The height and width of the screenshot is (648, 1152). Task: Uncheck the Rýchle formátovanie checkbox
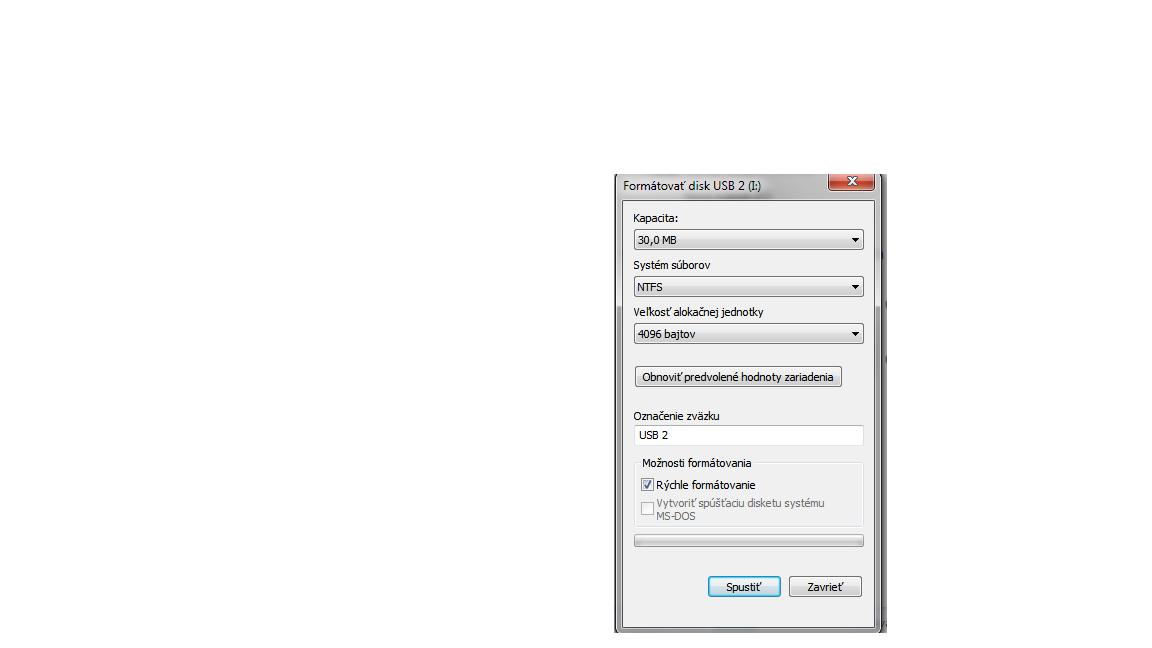(647, 485)
